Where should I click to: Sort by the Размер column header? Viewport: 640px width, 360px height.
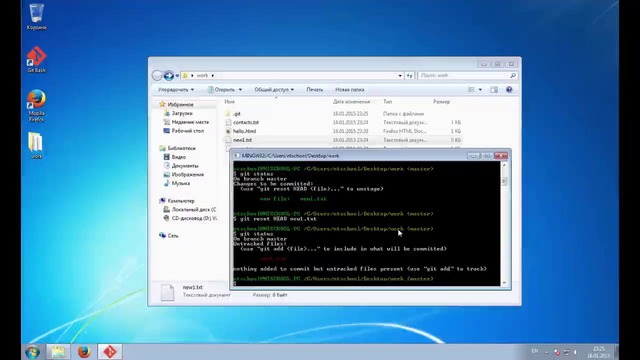[441, 102]
